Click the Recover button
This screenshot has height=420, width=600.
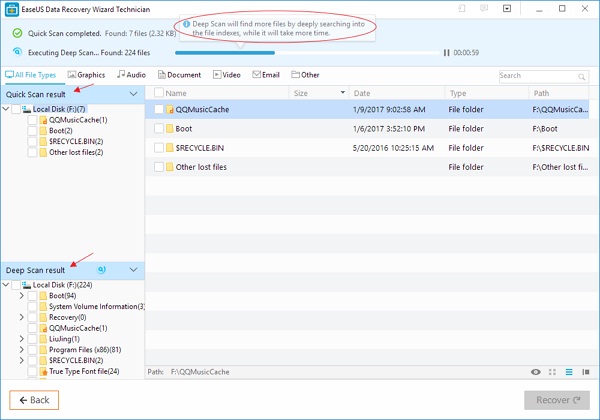coord(557,400)
